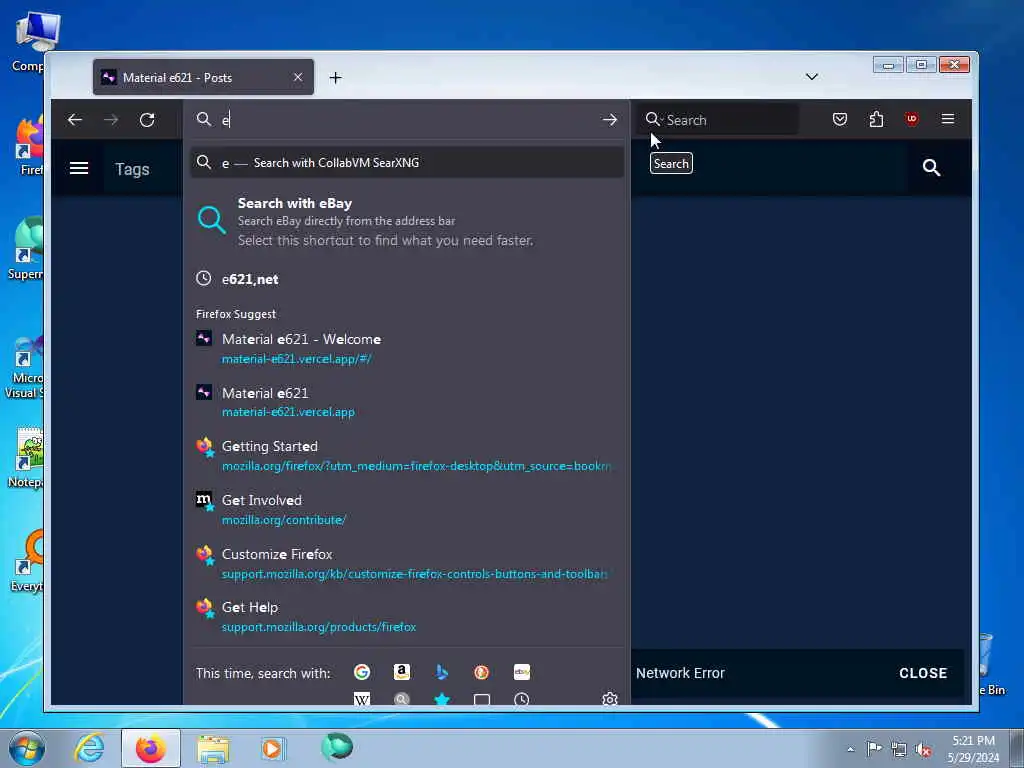
Task: Open 'Material e621 - Welcome' suggestion
Action: [x=407, y=348]
